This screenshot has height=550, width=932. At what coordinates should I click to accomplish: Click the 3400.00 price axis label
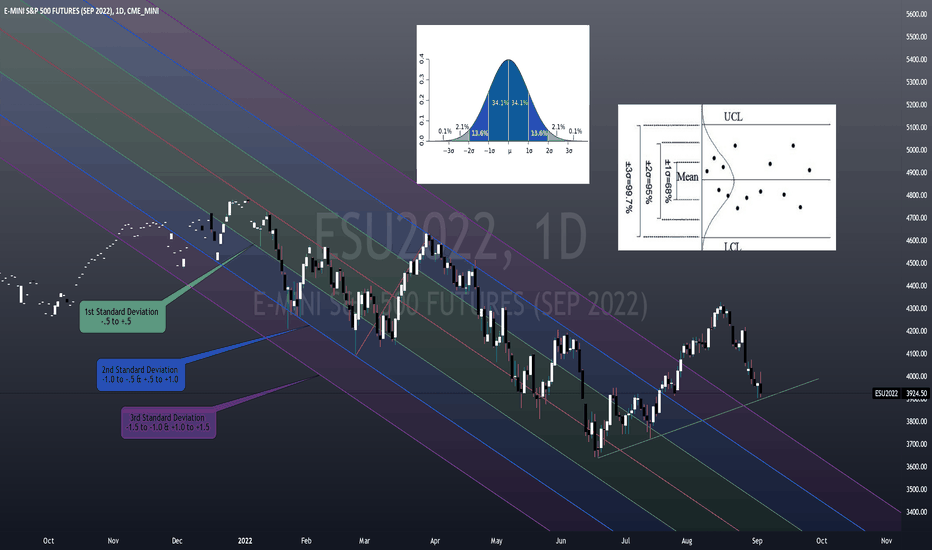pos(916,512)
